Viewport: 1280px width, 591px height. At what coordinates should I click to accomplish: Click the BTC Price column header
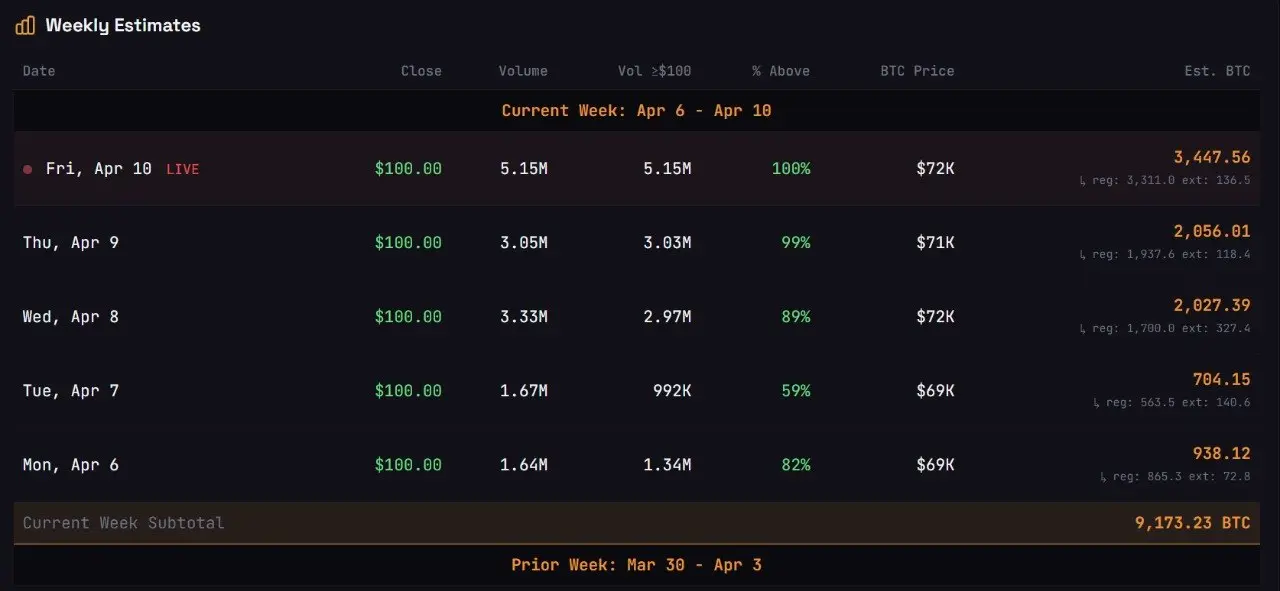tap(917, 71)
